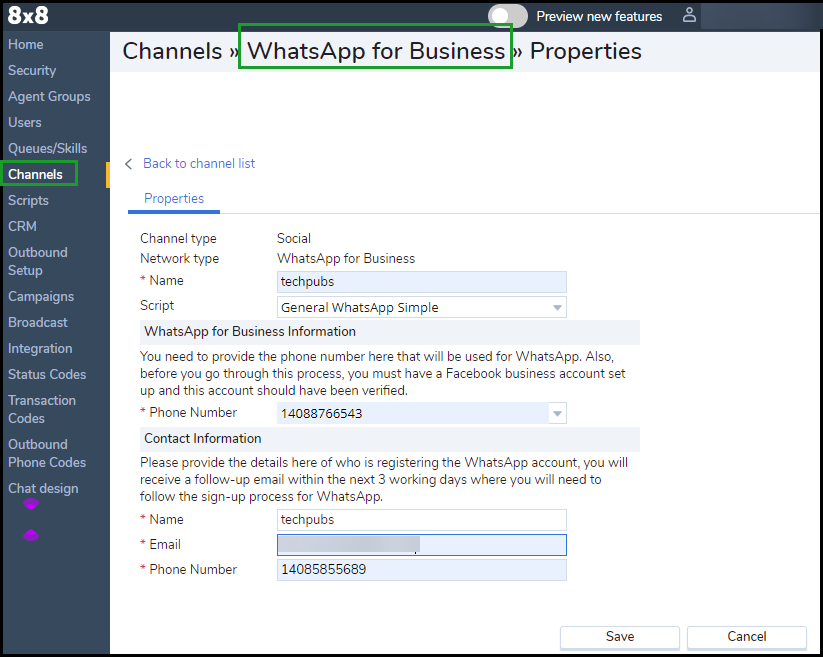
Task: Click the Channels breadcrumb title
Action: (x=172, y=51)
